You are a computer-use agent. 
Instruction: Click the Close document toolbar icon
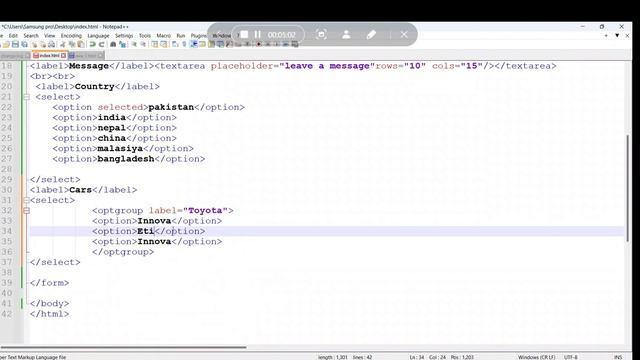(x=34, y=44)
